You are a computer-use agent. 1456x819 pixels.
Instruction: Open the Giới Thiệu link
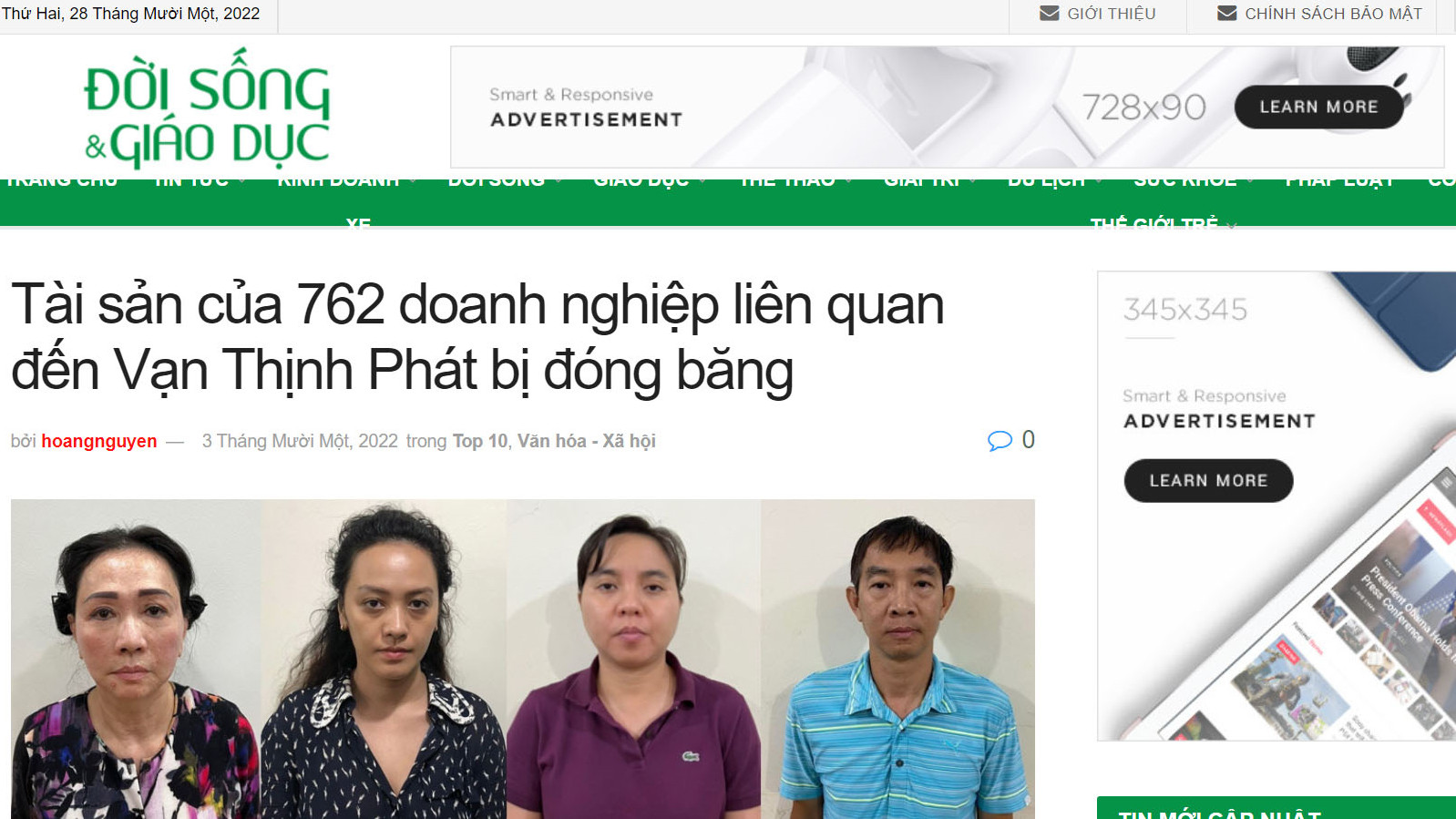coord(1111,14)
